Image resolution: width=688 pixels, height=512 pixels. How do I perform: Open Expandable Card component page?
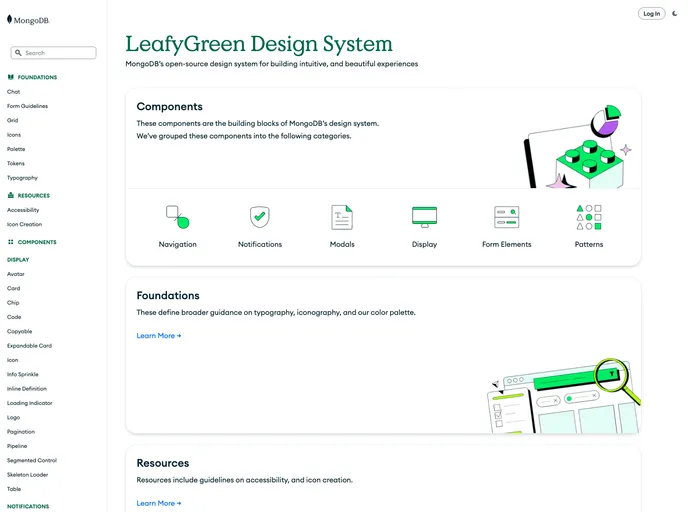29,346
